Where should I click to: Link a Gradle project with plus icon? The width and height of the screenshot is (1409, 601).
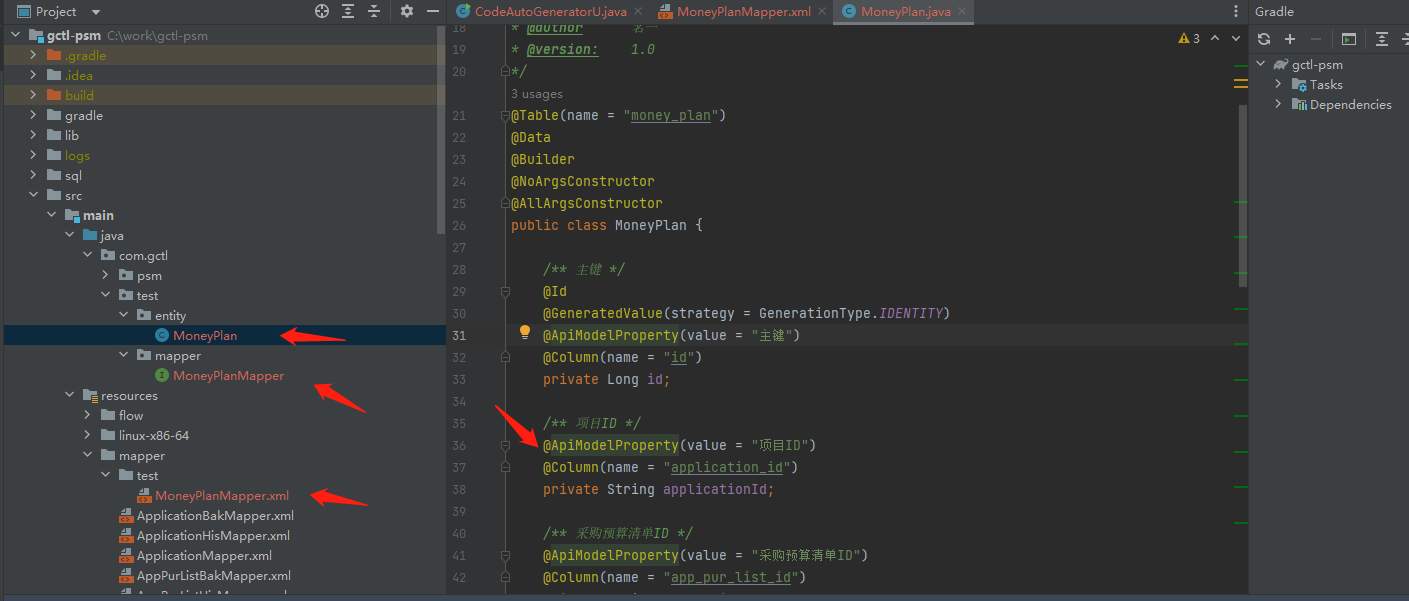click(1290, 39)
